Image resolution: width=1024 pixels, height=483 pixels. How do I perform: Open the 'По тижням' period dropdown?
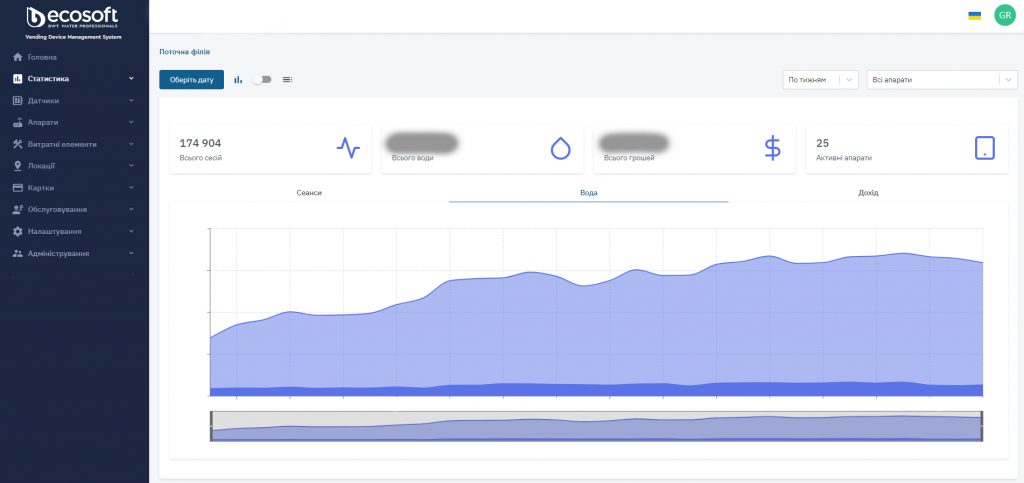820,80
